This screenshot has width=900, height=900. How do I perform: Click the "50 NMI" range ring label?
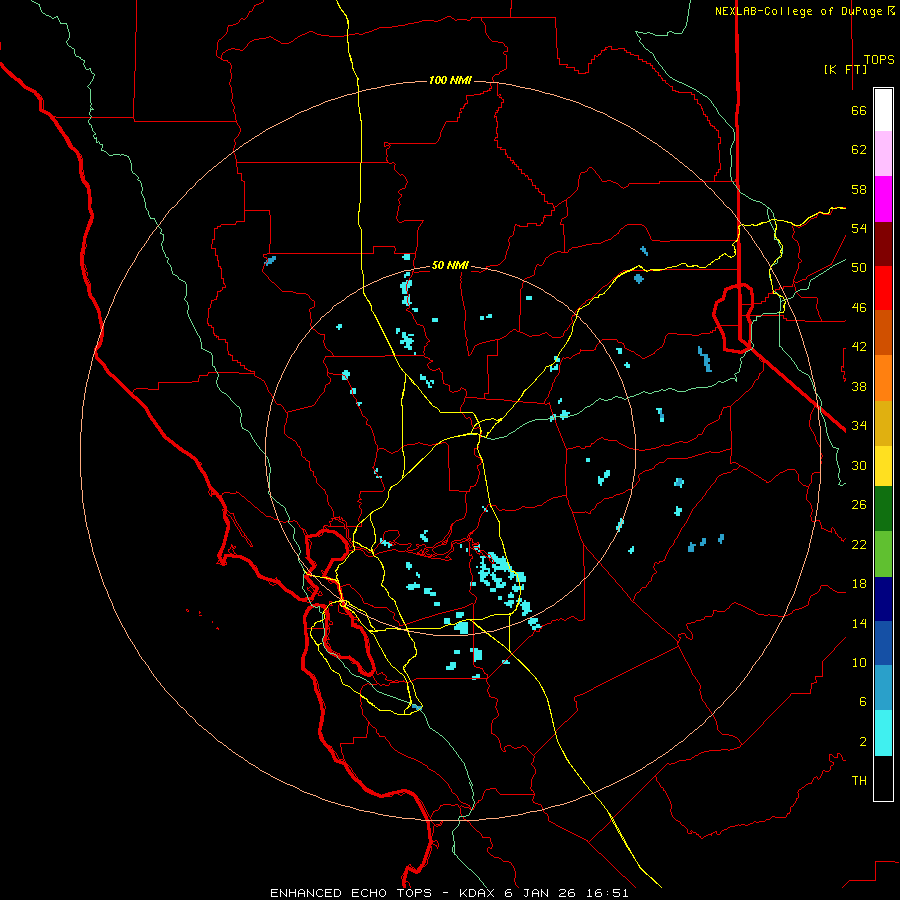[x=450, y=265]
